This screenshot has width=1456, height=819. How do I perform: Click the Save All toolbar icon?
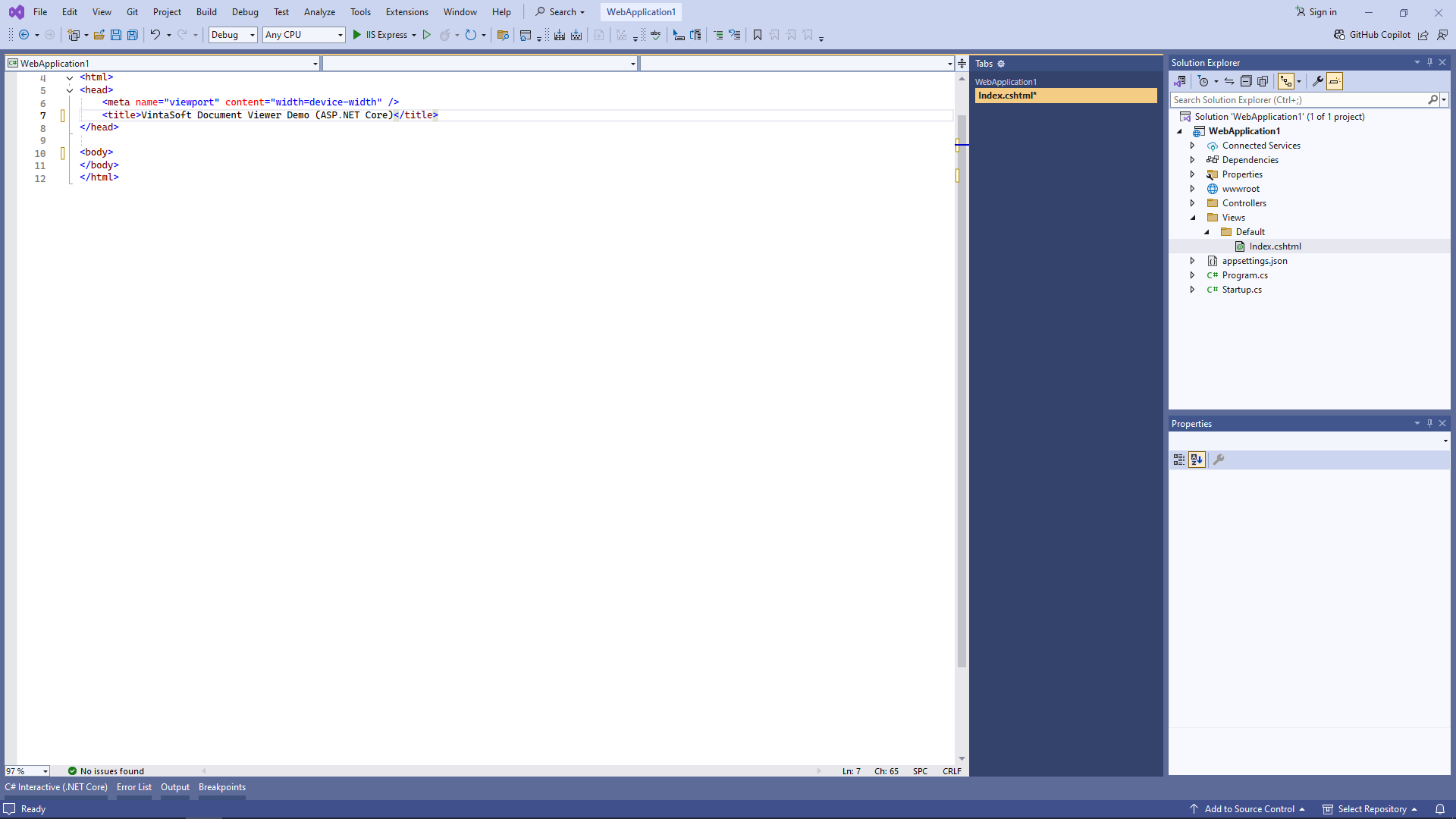click(x=133, y=35)
